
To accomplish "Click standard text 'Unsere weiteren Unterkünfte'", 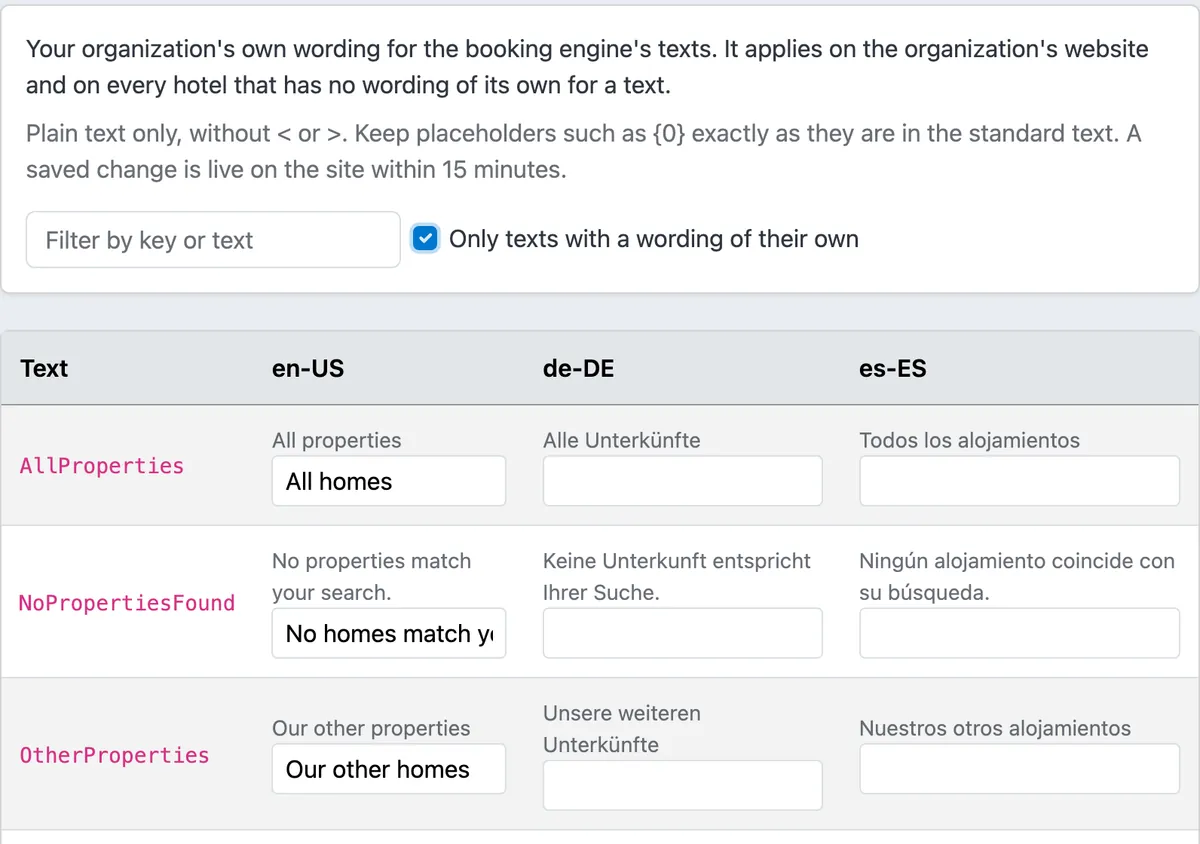I will point(622,729).
